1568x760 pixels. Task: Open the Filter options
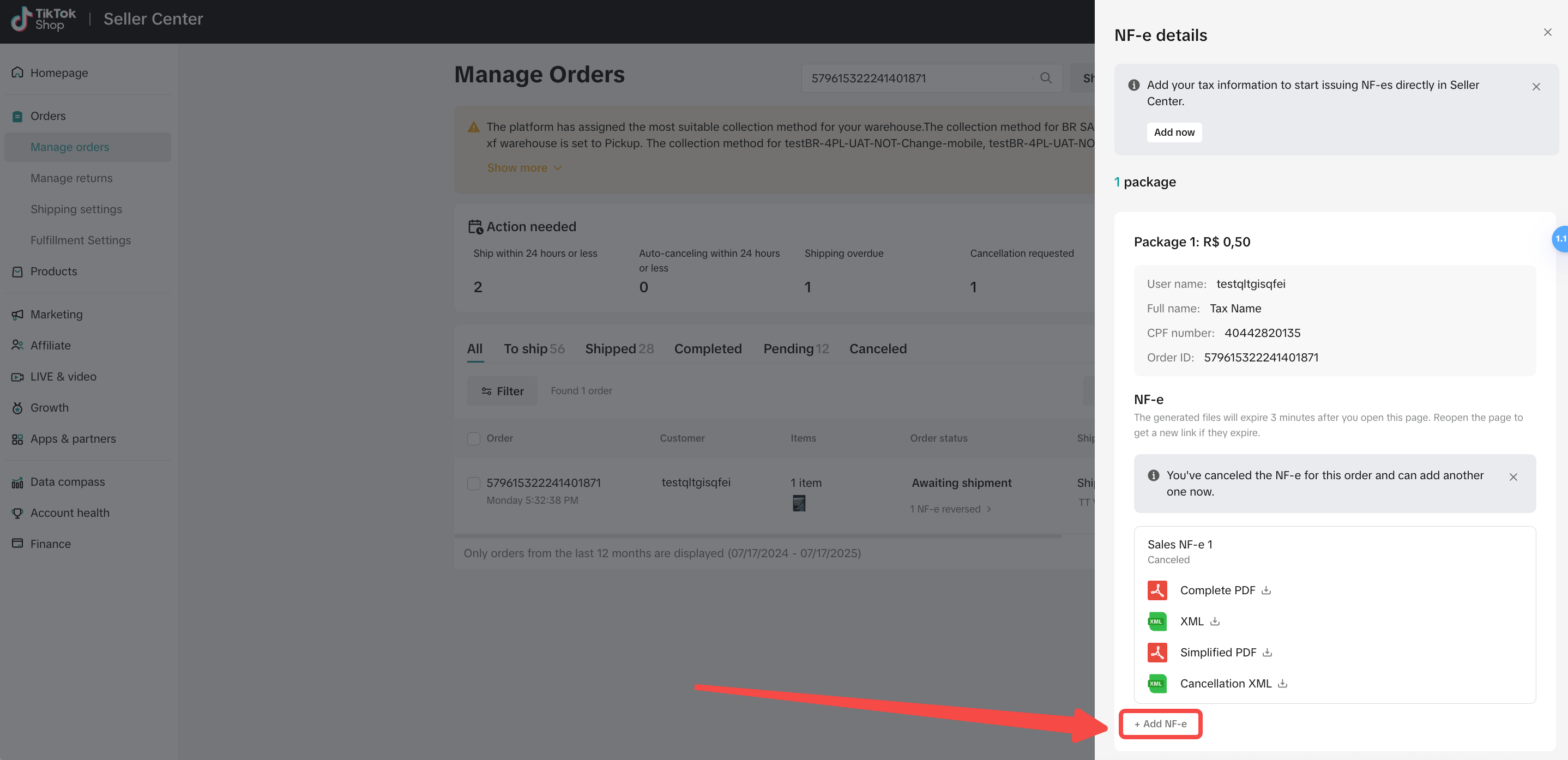tap(502, 391)
